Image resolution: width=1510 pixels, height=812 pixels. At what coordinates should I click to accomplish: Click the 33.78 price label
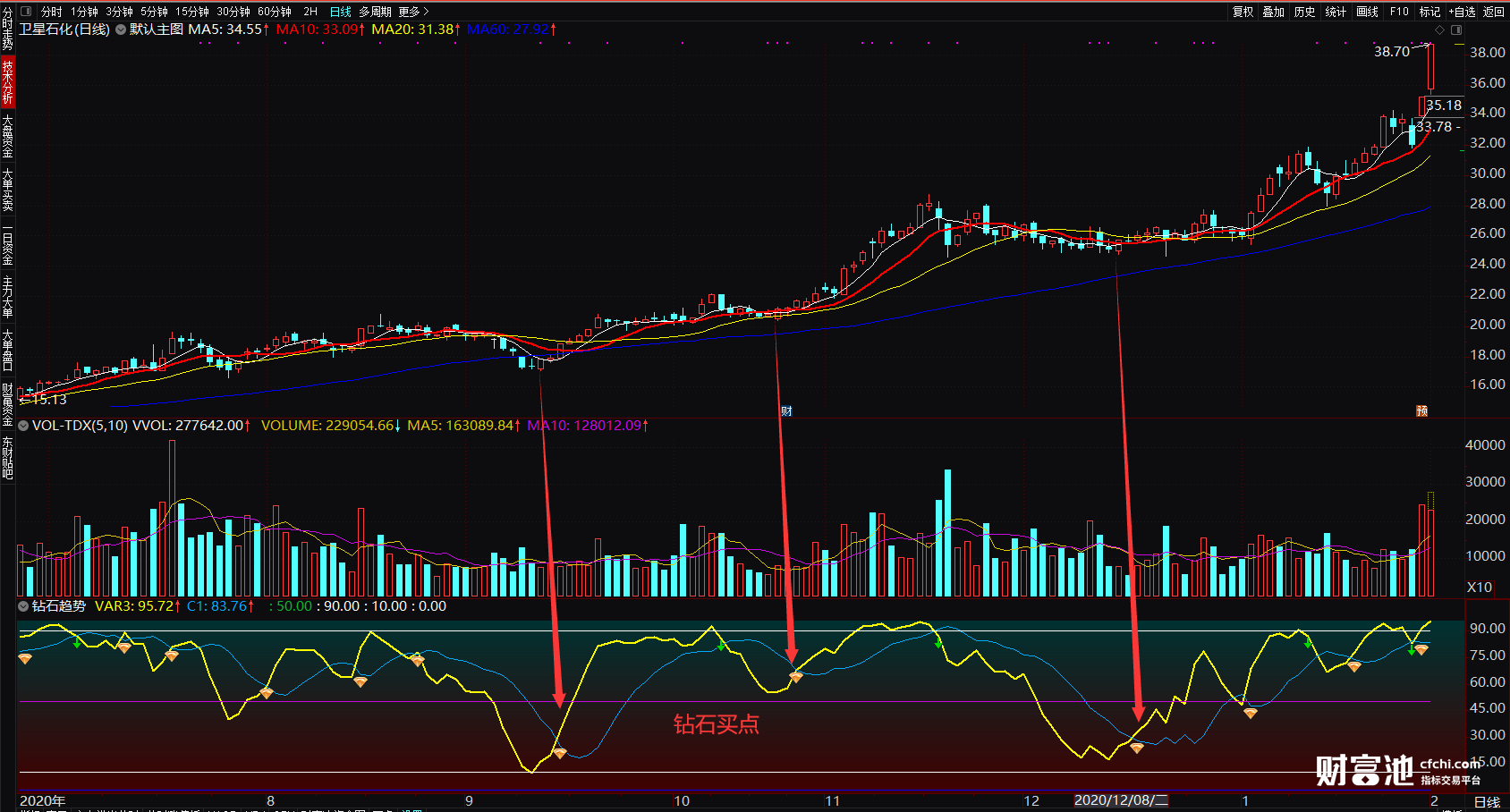pyautogui.click(x=1434, y=127)
